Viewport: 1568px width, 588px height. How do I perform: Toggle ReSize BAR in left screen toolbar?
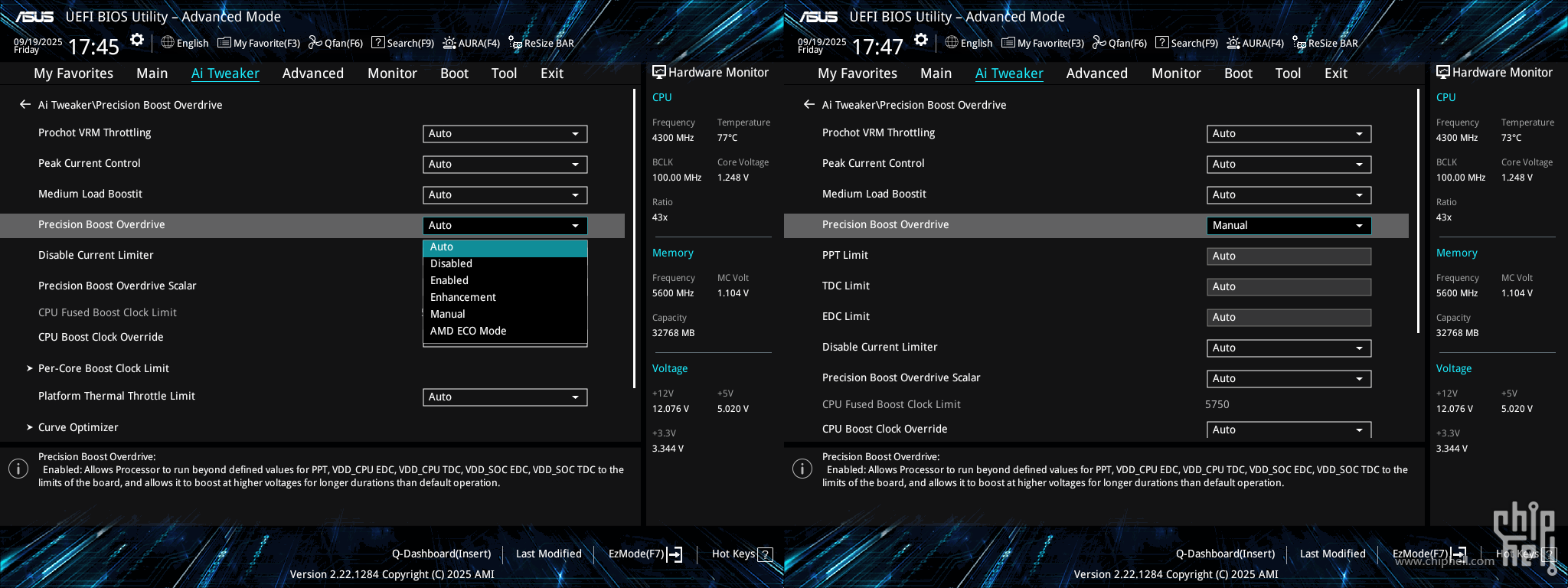point(541,43)
